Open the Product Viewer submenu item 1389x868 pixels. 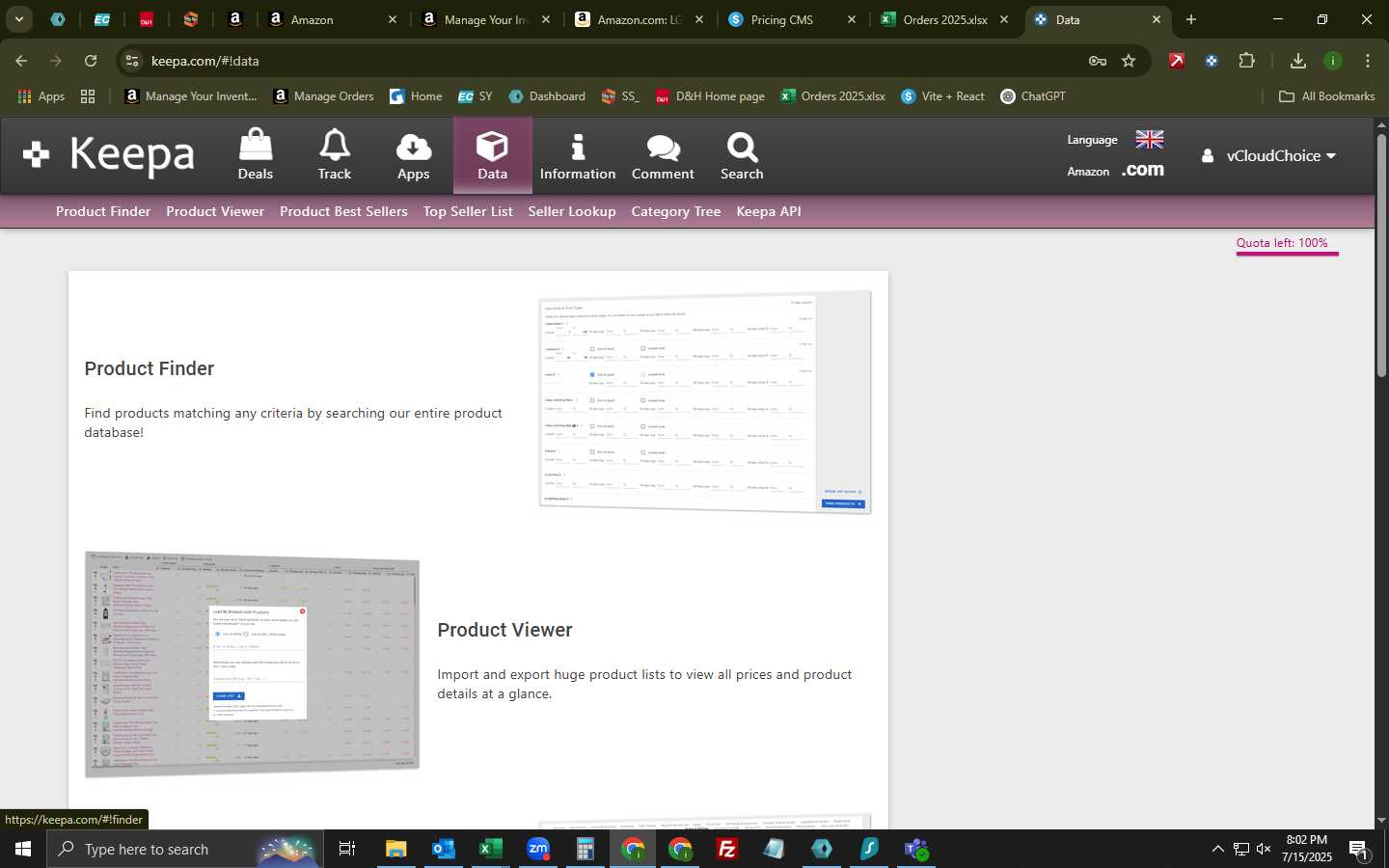[215, 211]
